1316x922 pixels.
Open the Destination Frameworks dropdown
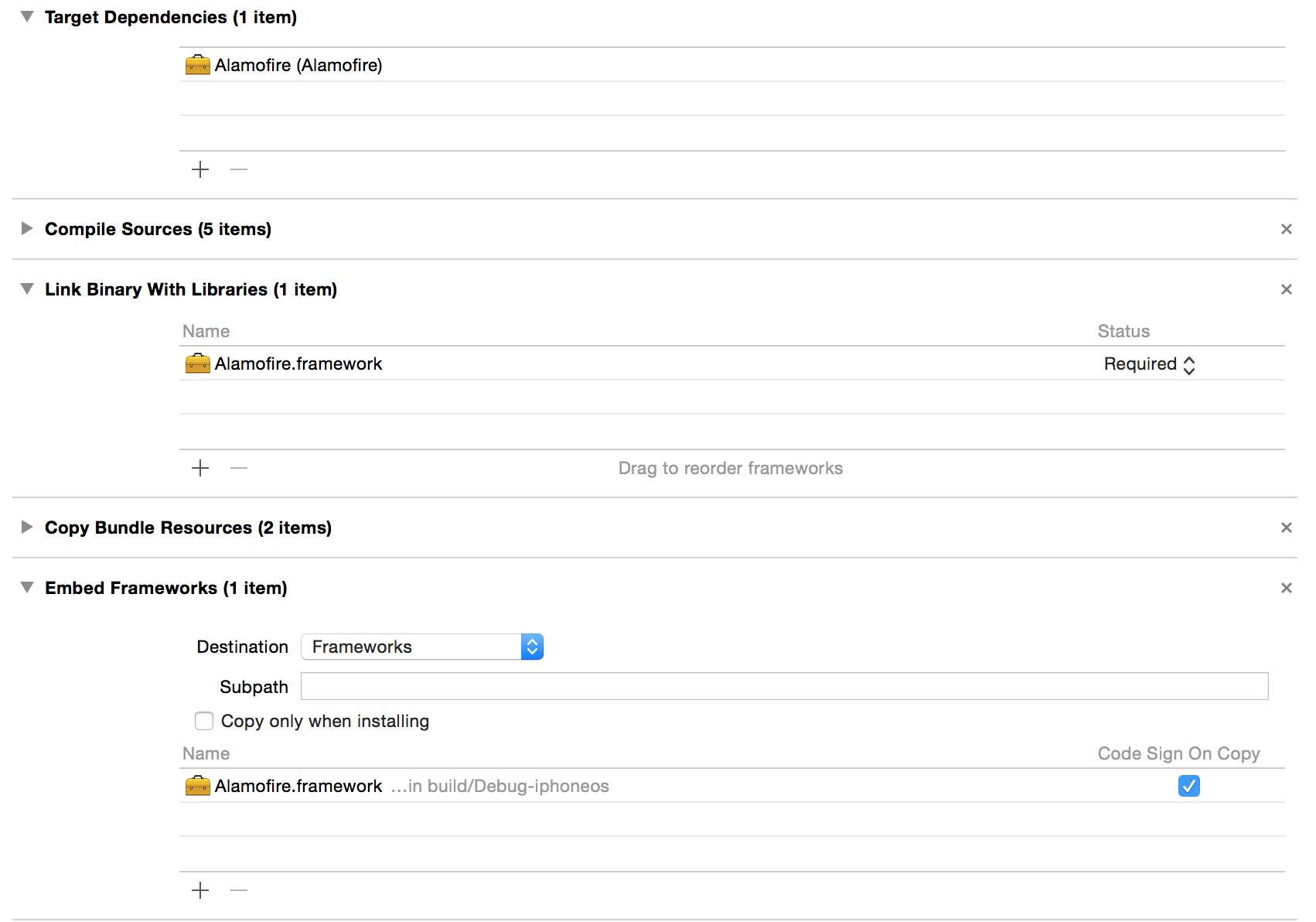point(422,647)
